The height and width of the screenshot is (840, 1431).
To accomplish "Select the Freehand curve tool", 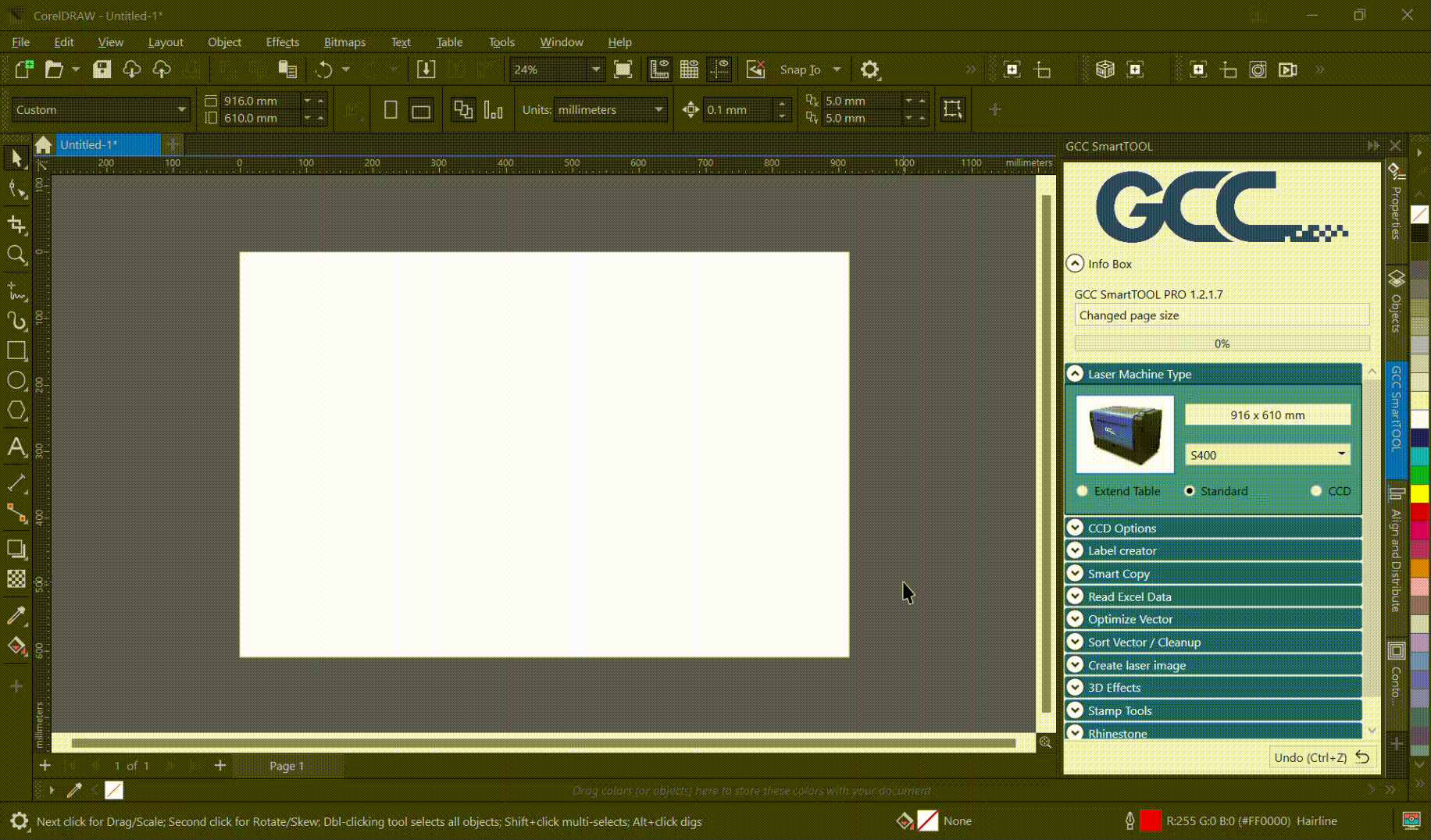I will (16, 290).
